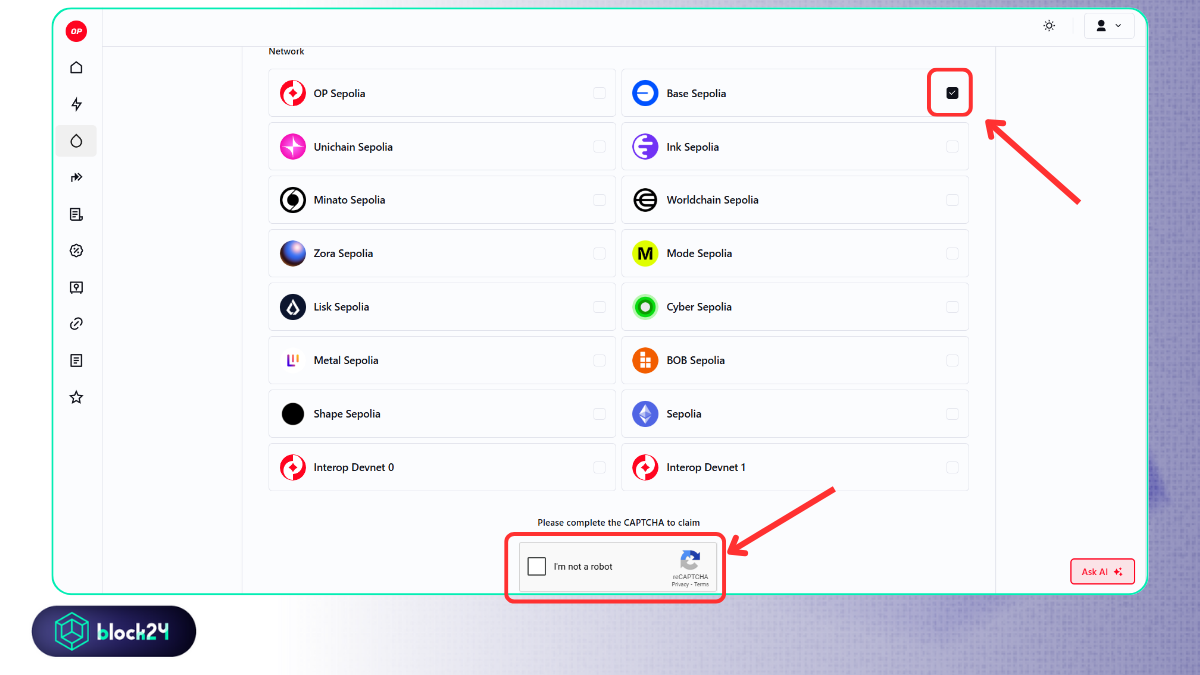This screenshot has width=1200, height=675.
Task: Check the OP Sepolia checkbox
Action: 599,93
